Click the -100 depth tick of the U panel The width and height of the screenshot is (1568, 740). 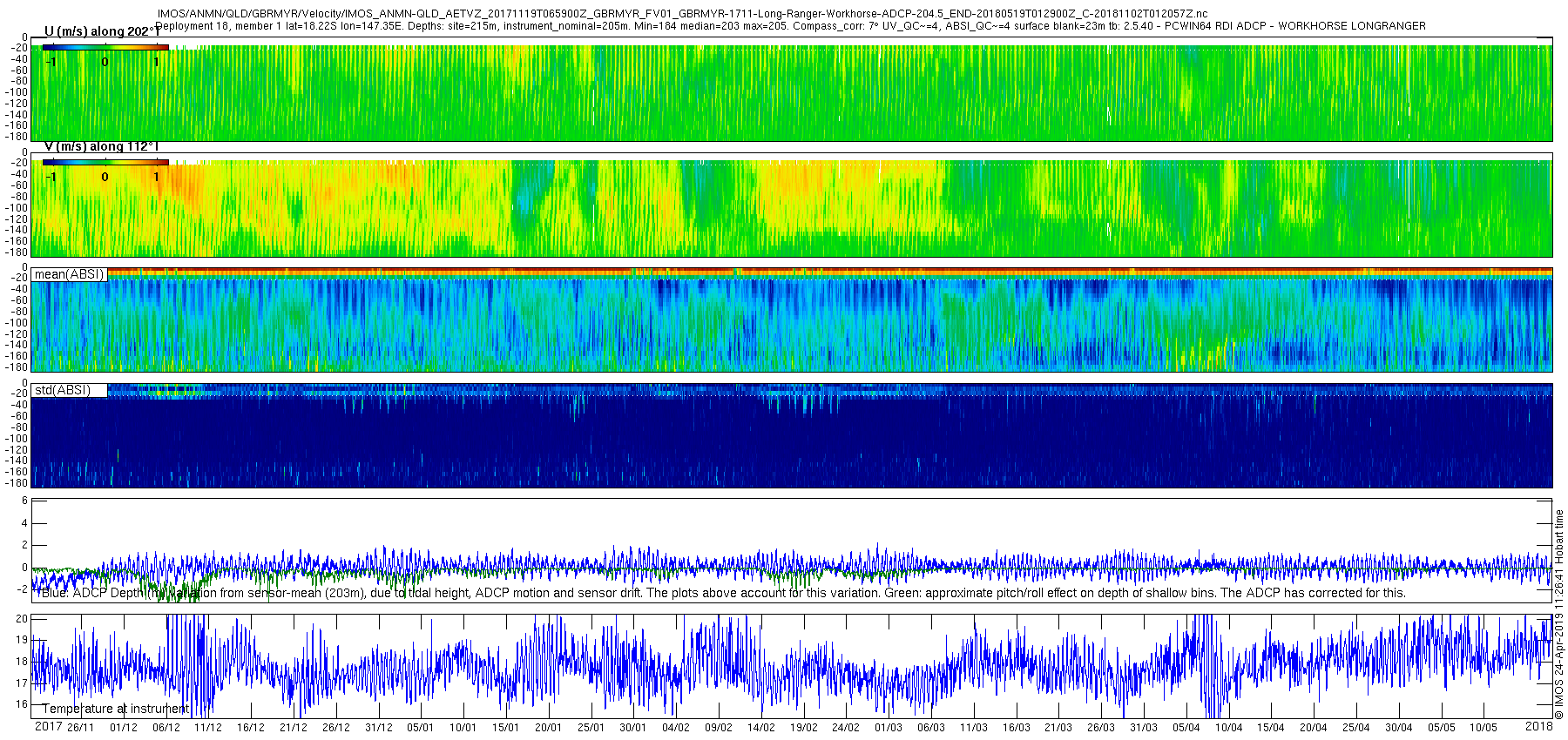tap(17, 92)
